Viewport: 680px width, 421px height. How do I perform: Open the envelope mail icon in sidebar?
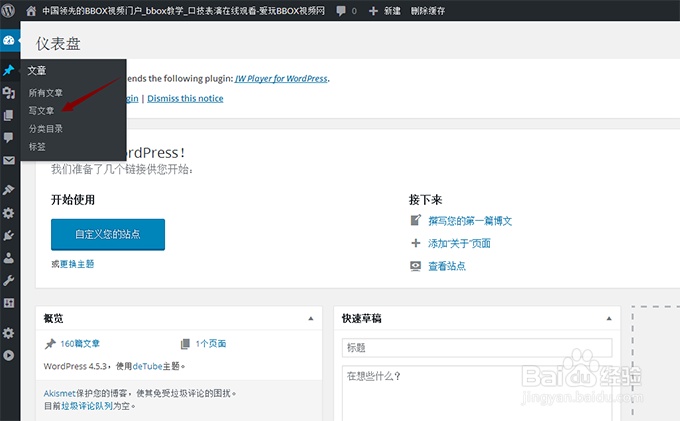9,160
